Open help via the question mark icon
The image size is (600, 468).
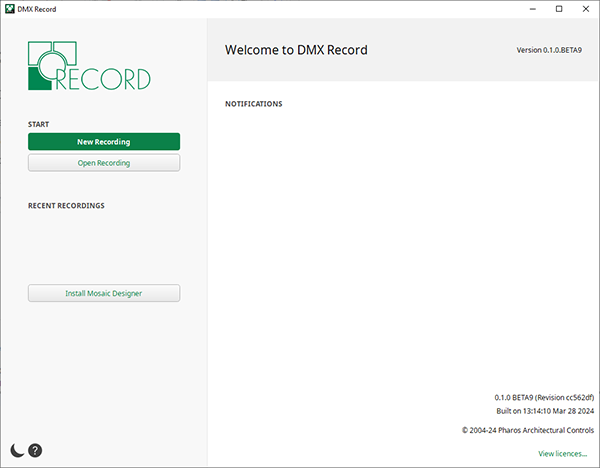coord(35,451)
